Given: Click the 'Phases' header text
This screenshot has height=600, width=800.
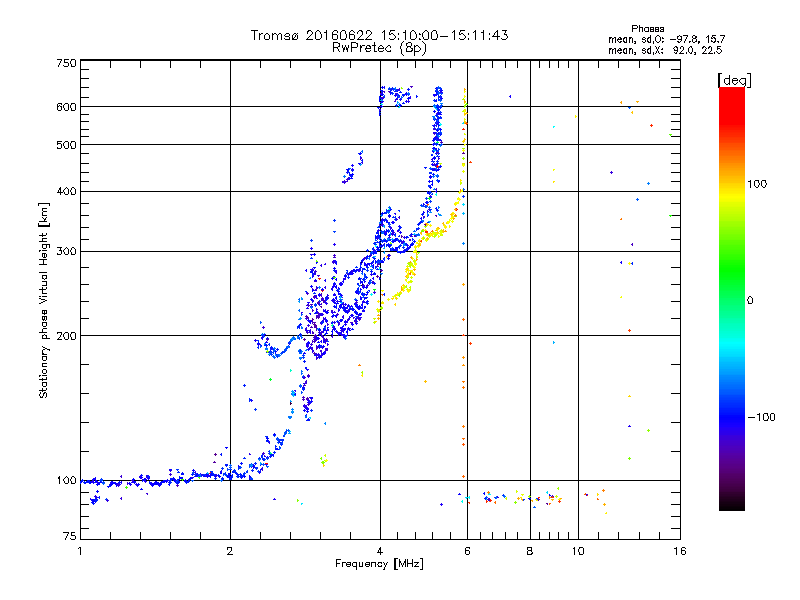Looking at the screenshot, I should 647,29.
